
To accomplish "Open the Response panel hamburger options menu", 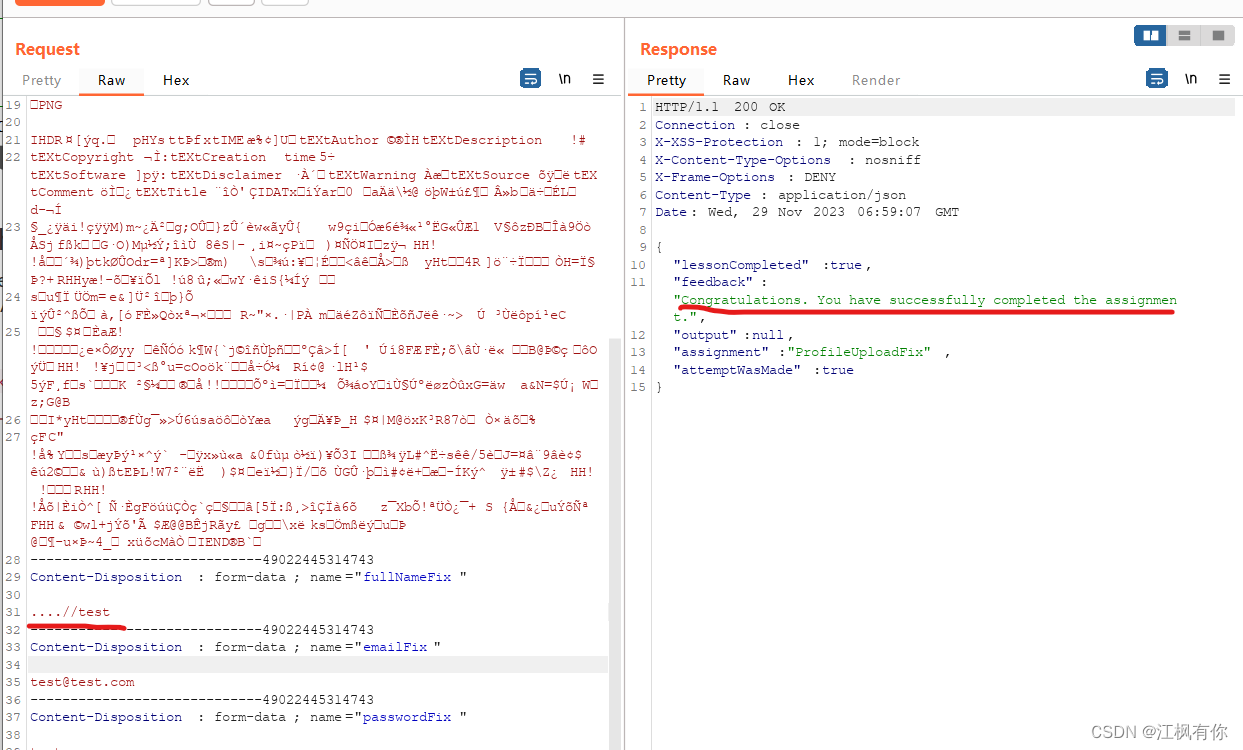I will pos(1224,79).
